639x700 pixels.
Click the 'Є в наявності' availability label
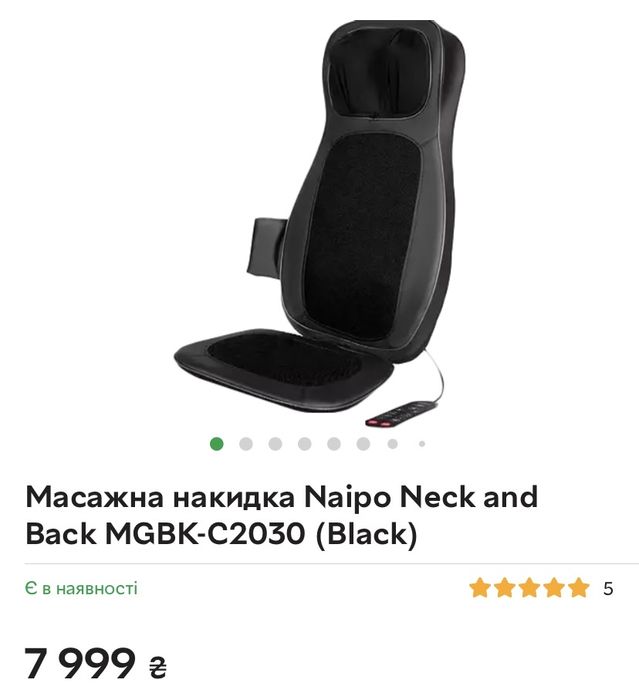(81, 588)
